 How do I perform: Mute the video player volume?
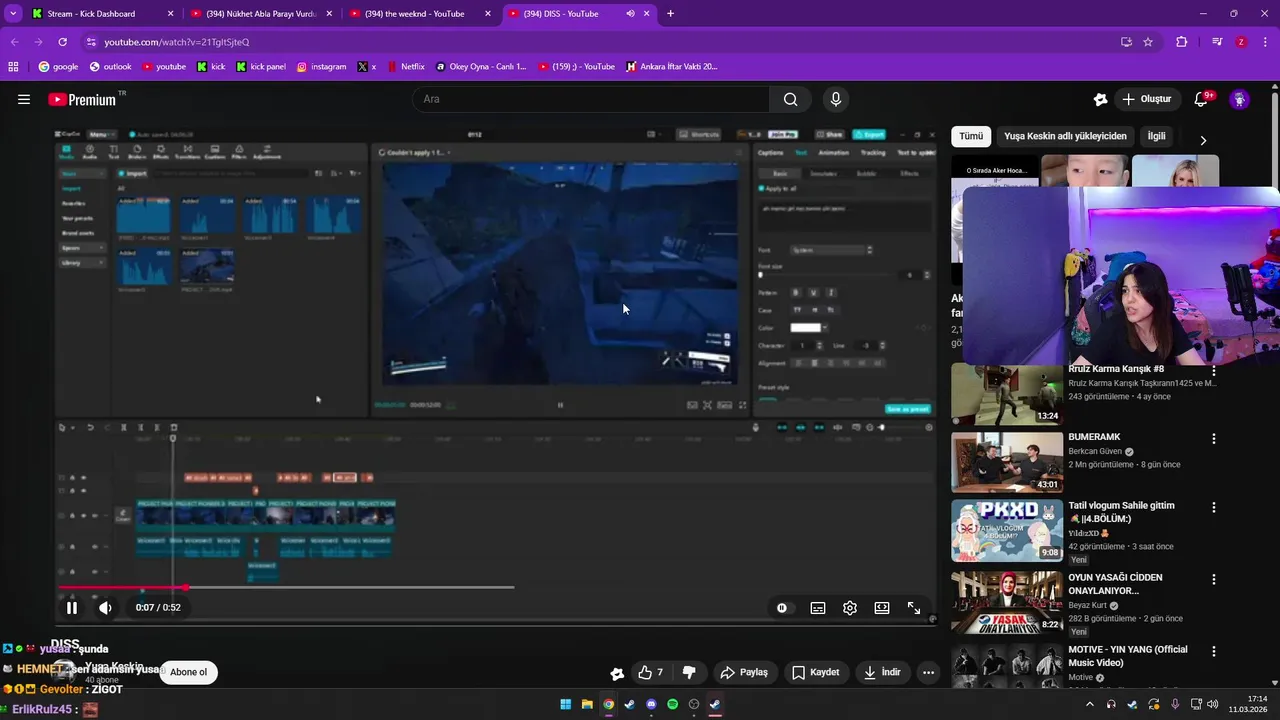[x=105, y=608]
